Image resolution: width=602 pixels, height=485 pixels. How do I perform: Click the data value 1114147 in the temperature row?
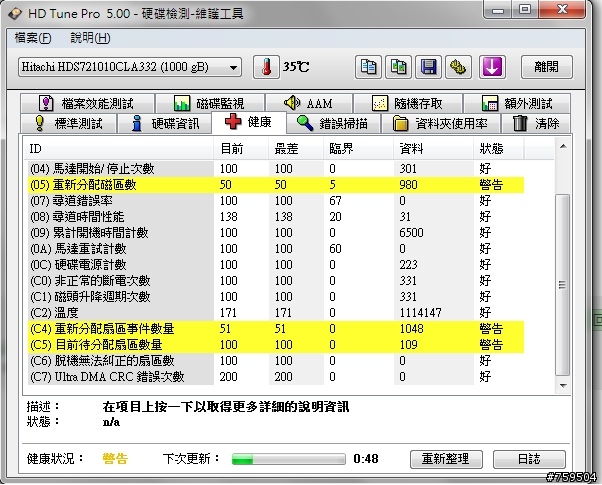(x=420, y=313)
